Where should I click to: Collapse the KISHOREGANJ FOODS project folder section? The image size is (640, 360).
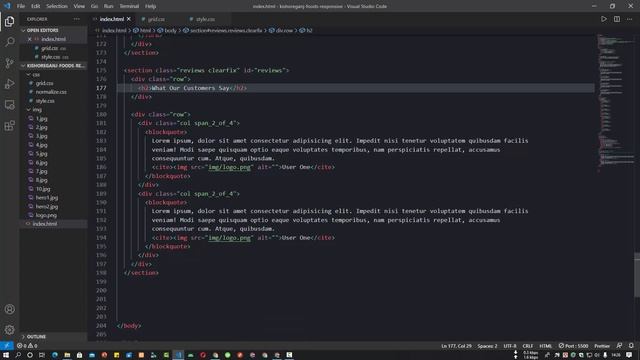[53, 65]
